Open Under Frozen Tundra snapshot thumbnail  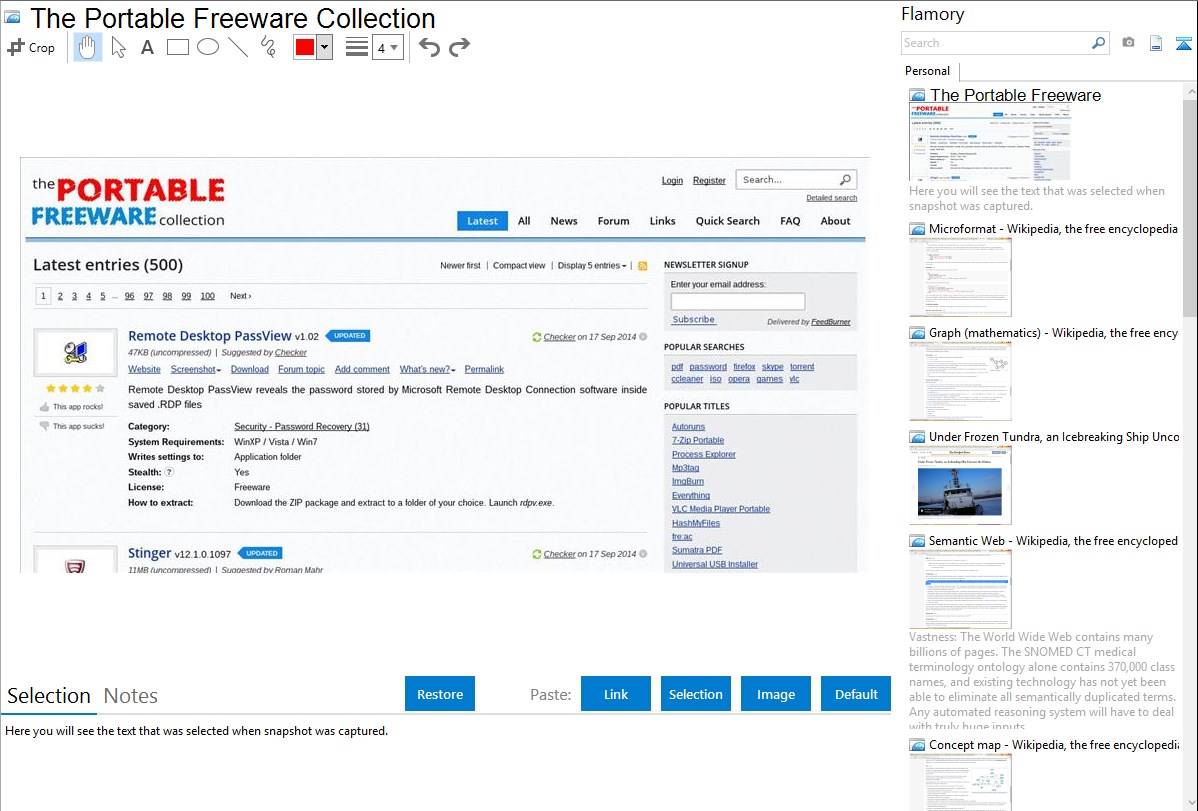coord(960,485)
